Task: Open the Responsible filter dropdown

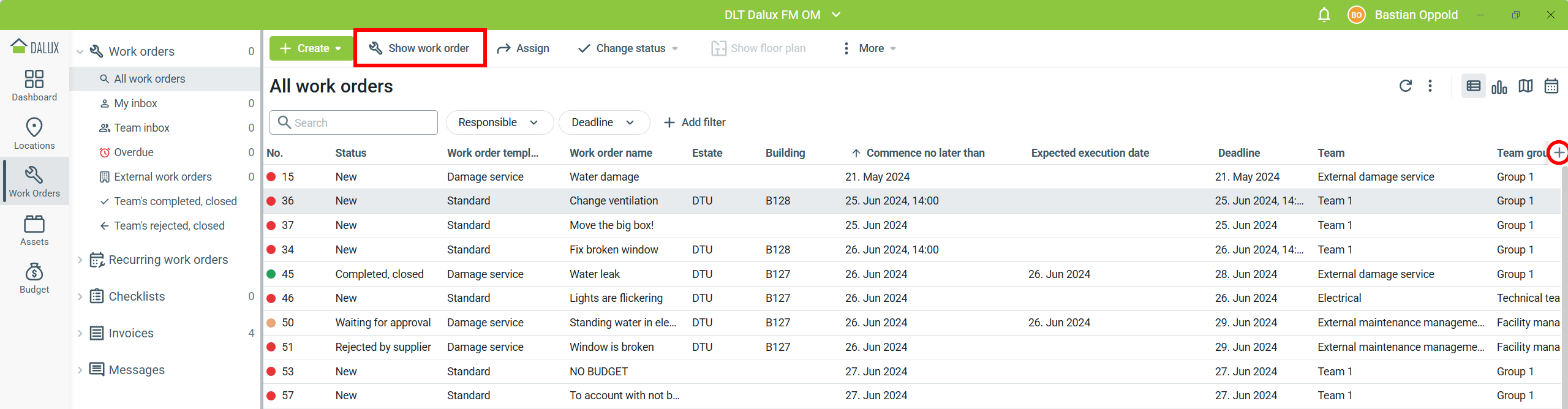Action: pyautogui.click(x=499, y=122)
